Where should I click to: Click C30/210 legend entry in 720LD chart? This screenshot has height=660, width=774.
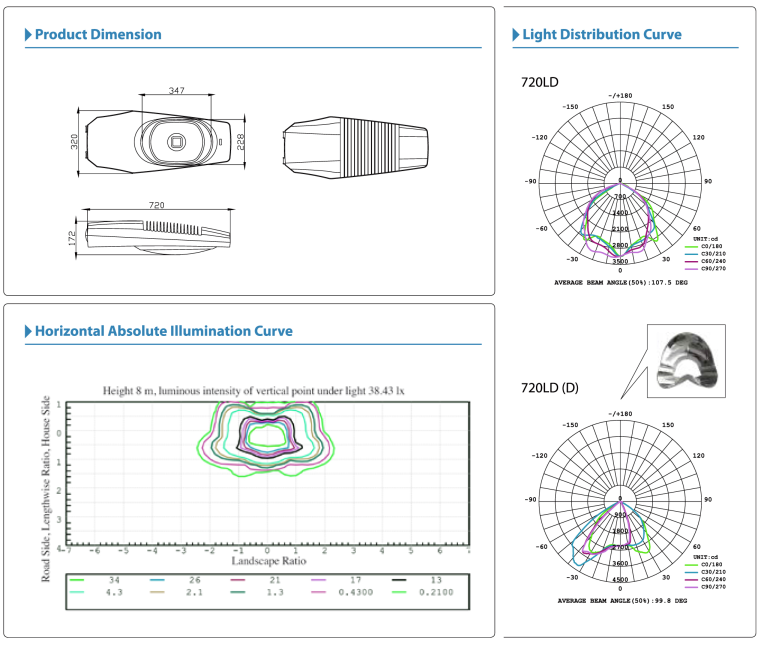[705, 254]
